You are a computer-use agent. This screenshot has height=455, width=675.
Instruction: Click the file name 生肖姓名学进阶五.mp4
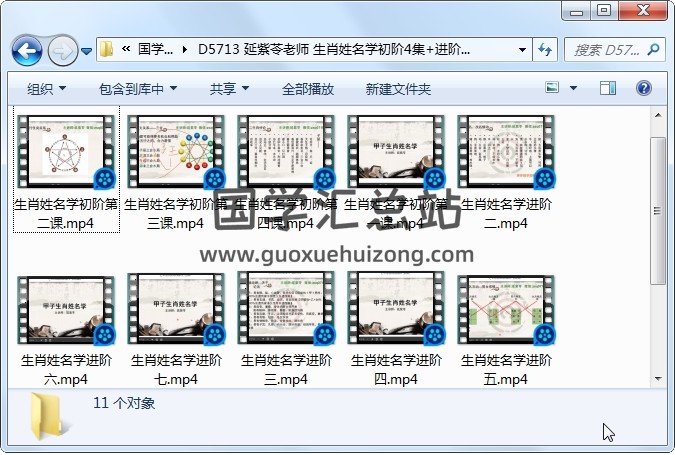506,370
